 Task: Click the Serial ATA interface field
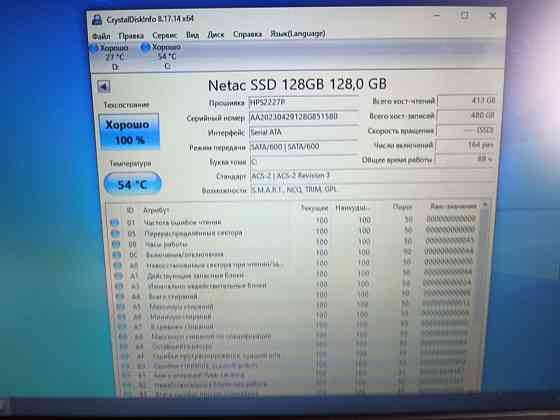point(304,132)
